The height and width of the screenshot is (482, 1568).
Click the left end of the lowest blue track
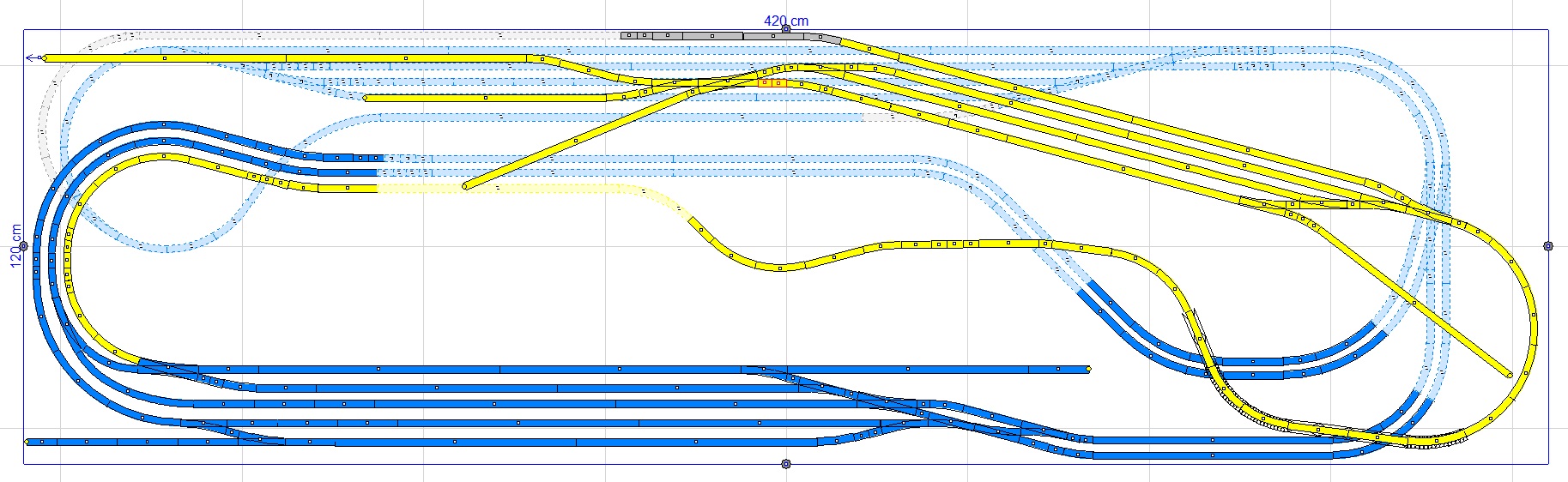coord(28,442)
